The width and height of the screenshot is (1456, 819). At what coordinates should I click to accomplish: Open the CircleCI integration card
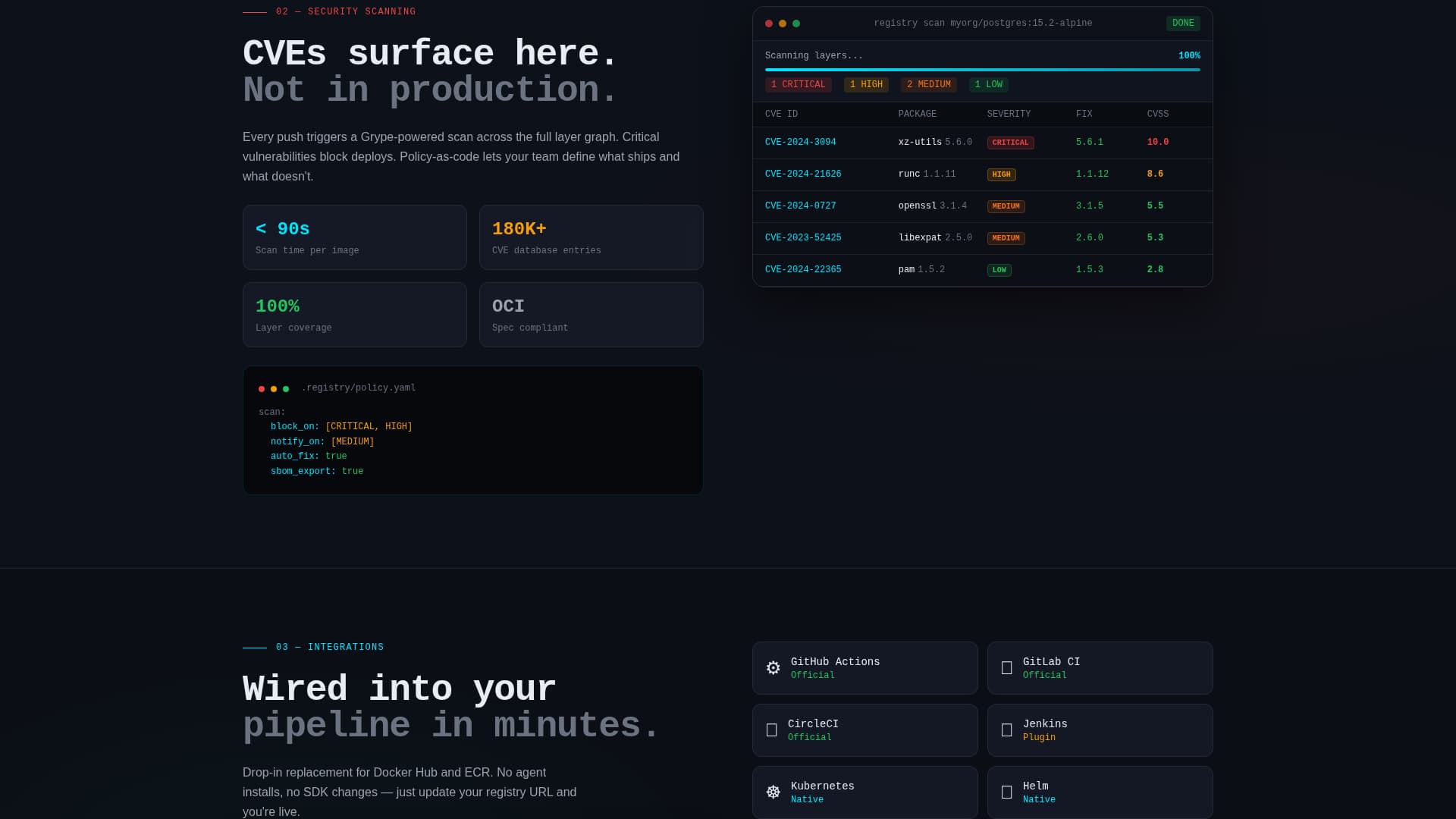(864, 730)
